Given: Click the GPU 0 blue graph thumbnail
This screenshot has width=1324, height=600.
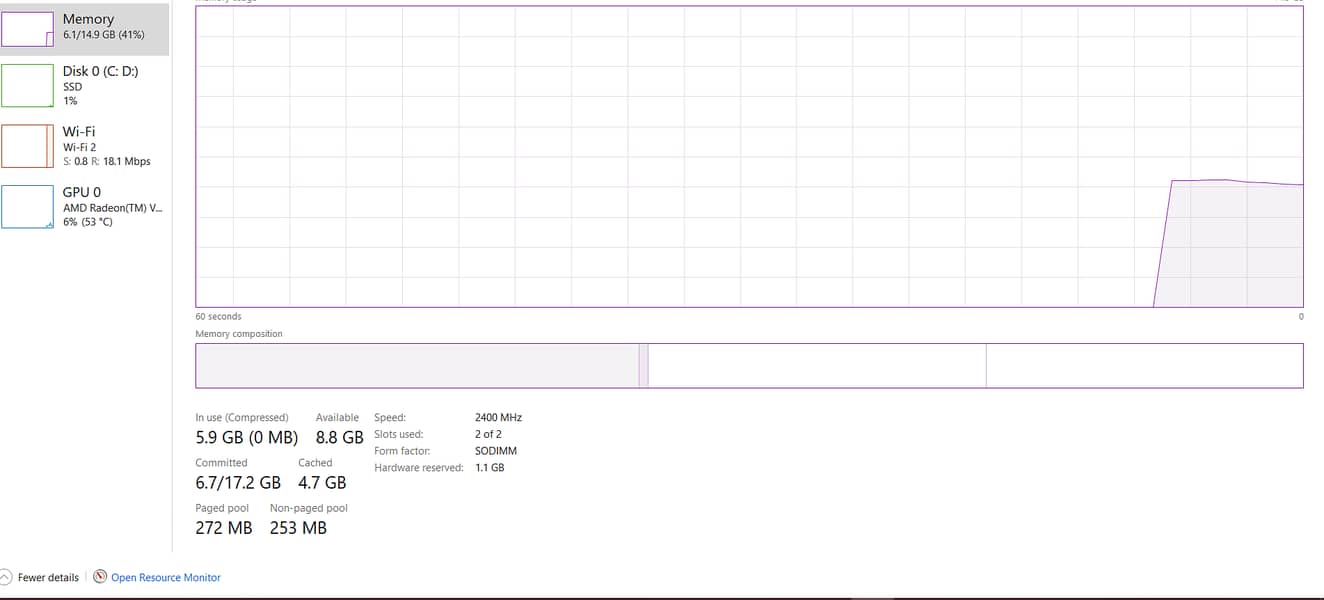Looking at the screenshot, I should point(27,206).
